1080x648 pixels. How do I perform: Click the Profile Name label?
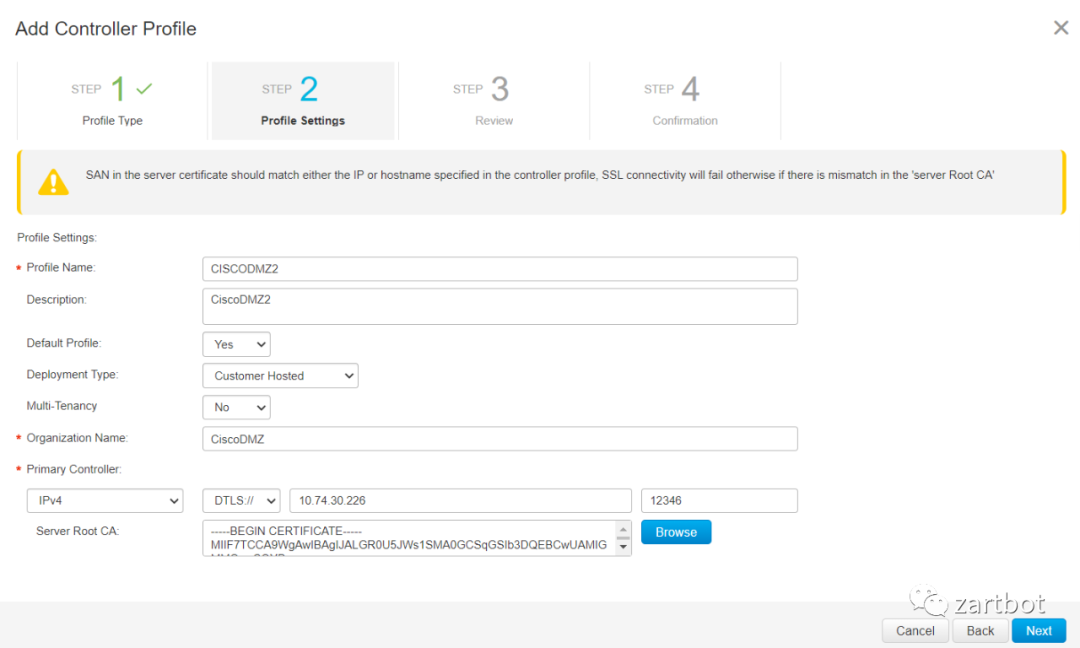(61, 267)
